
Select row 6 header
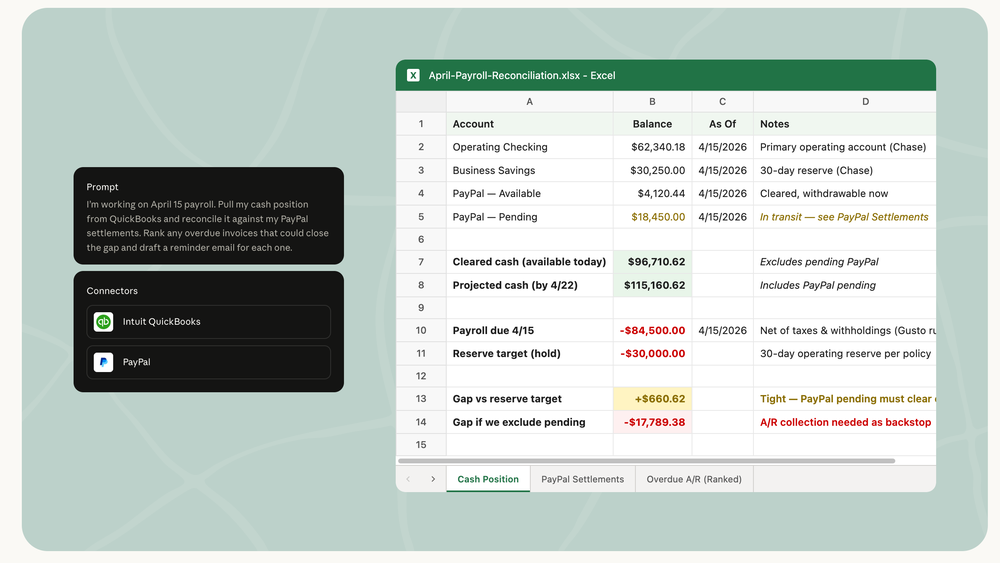pyautogui.click(x=421, y=239)
